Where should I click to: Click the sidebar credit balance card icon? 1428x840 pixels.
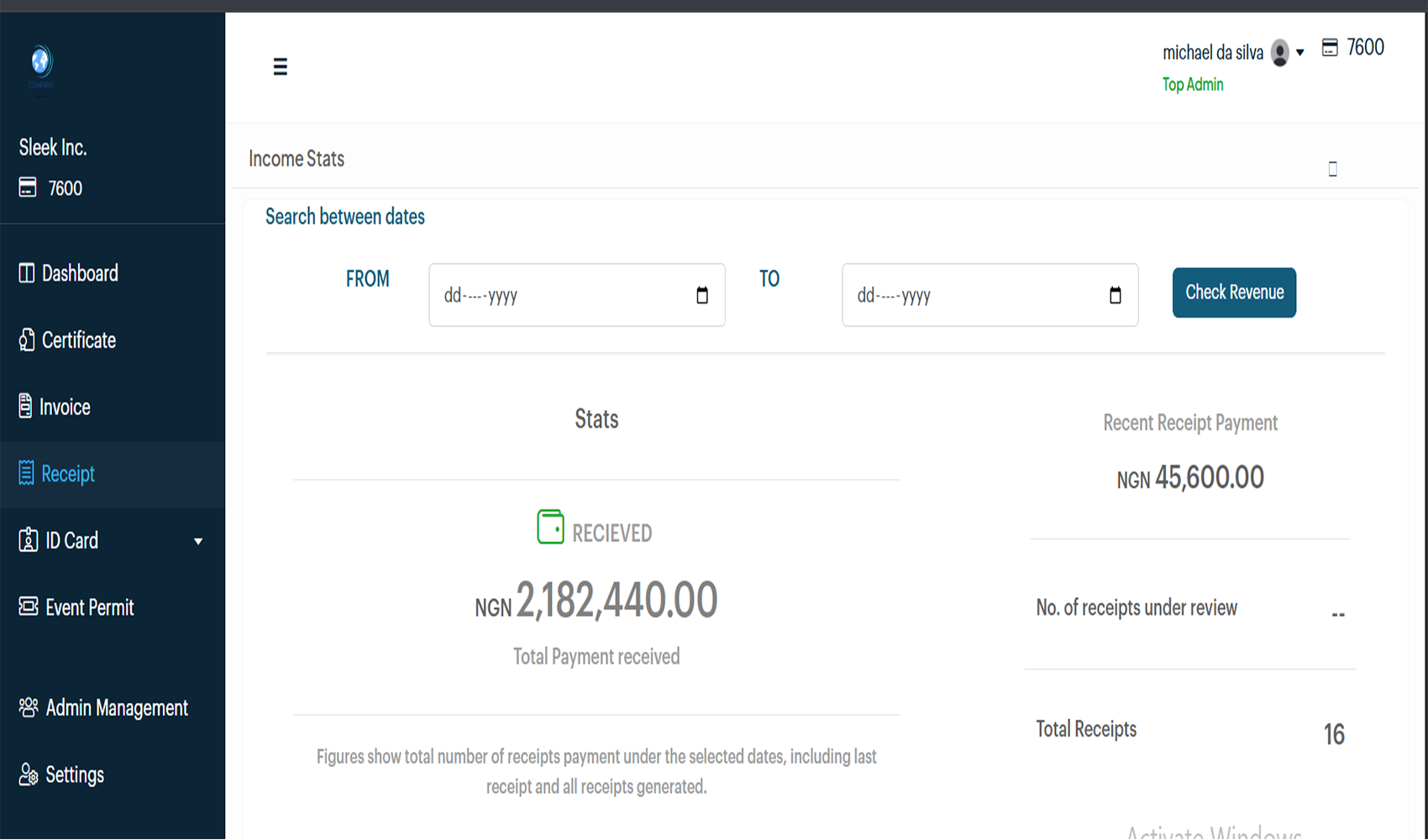point(28,187)
